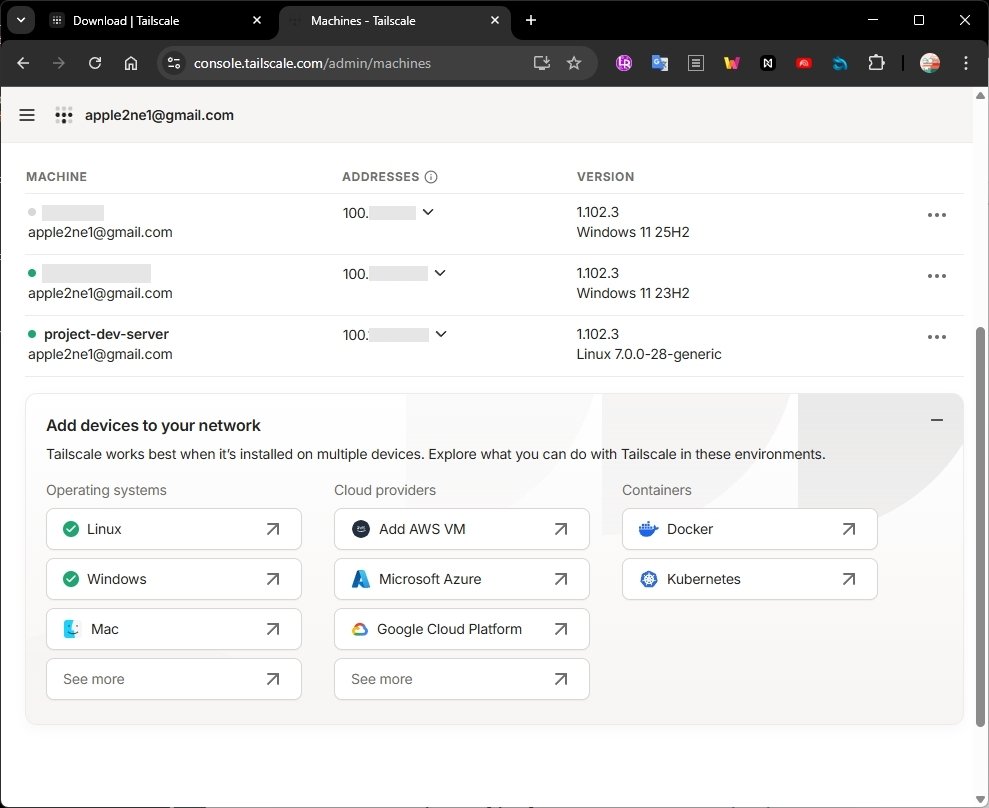Open the Linux install link
Image resolution: width=989 pixels, height=808 pixels.
click(173, 529)
